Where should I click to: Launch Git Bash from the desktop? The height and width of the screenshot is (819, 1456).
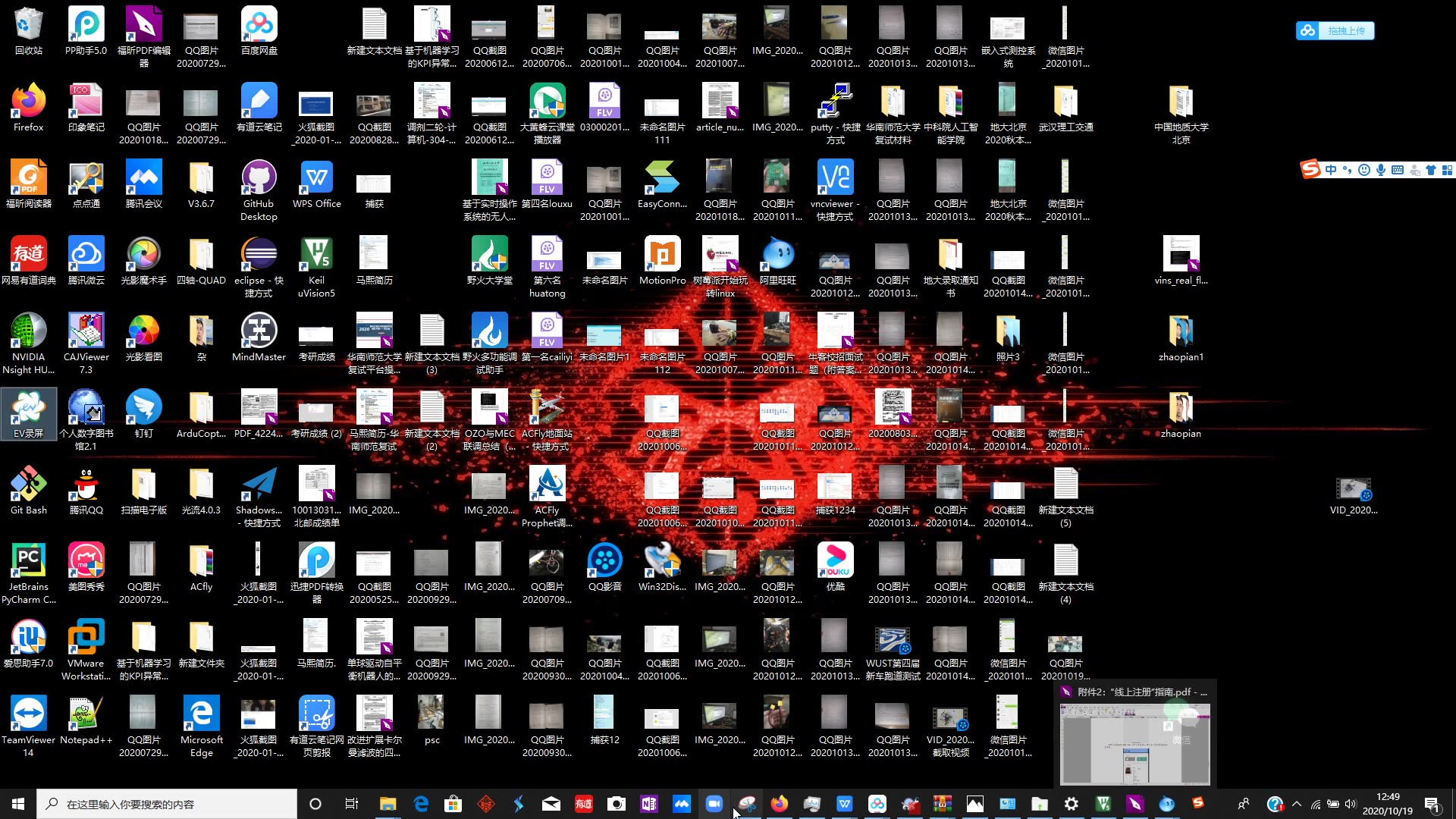(x=28, y=490)
